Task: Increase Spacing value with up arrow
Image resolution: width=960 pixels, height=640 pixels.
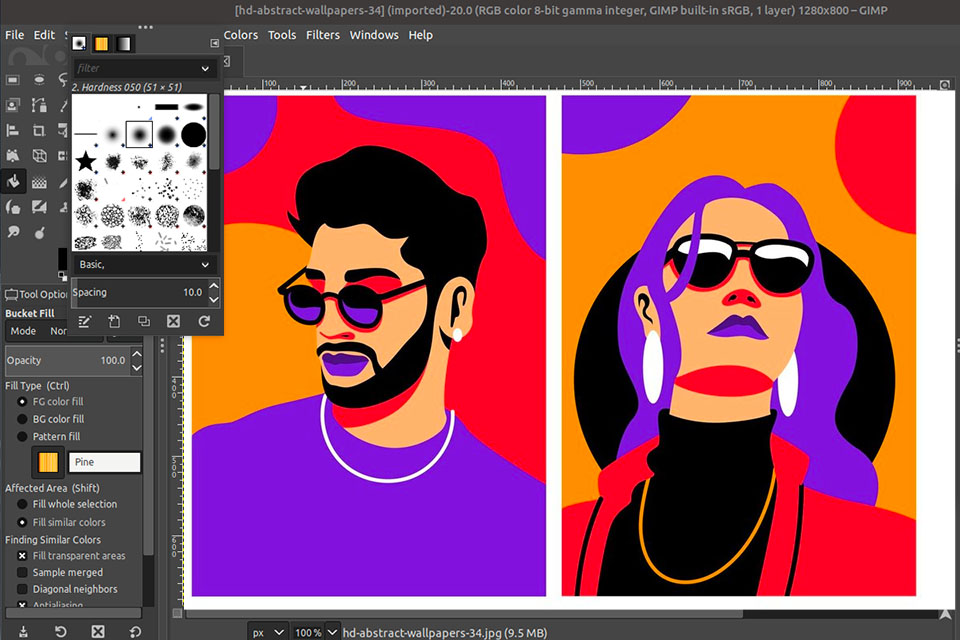Action: coord(214,286)
